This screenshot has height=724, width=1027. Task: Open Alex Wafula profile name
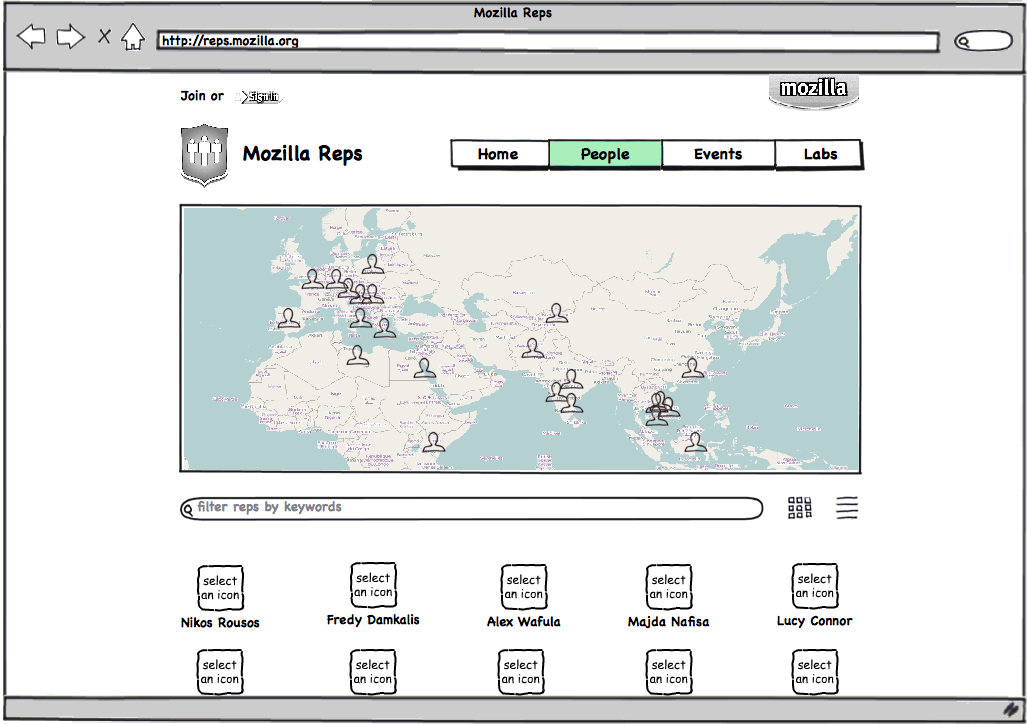point(523,622)
